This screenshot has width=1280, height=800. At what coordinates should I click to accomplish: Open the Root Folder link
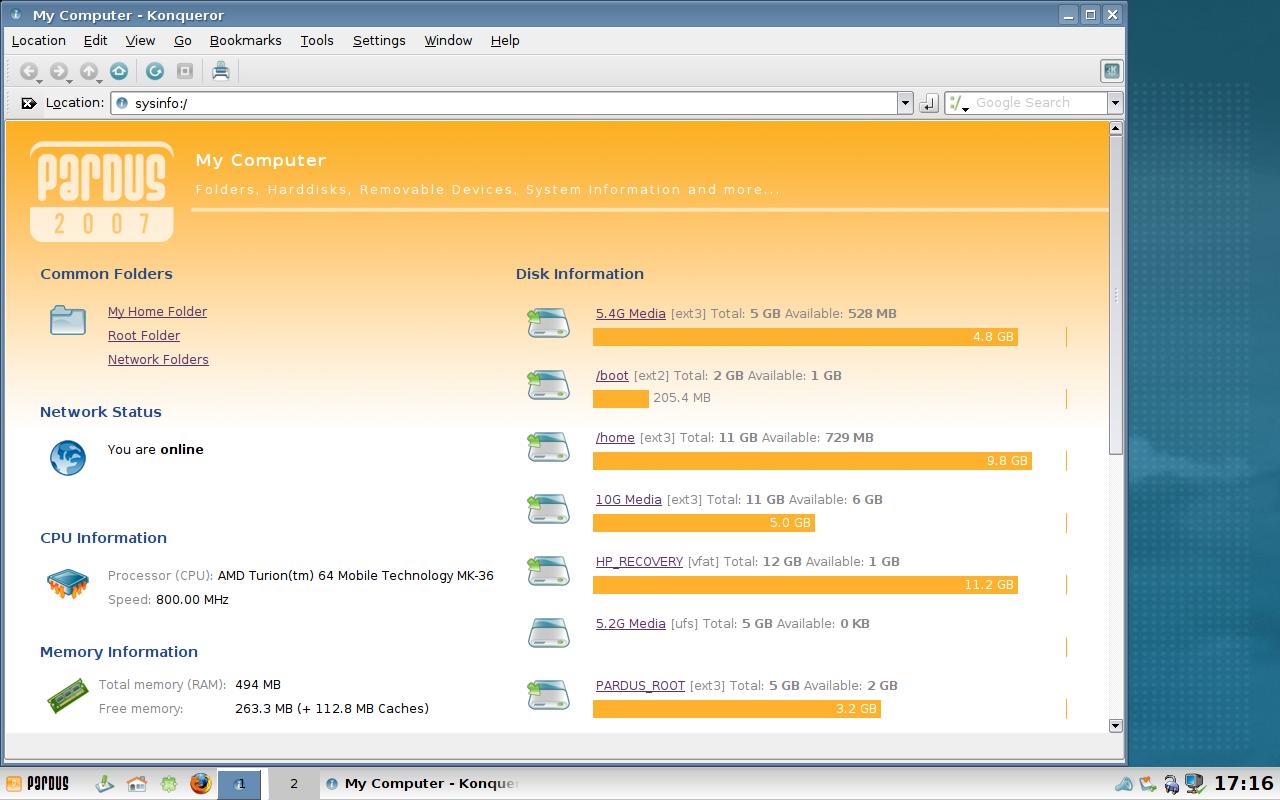[144, 336]
